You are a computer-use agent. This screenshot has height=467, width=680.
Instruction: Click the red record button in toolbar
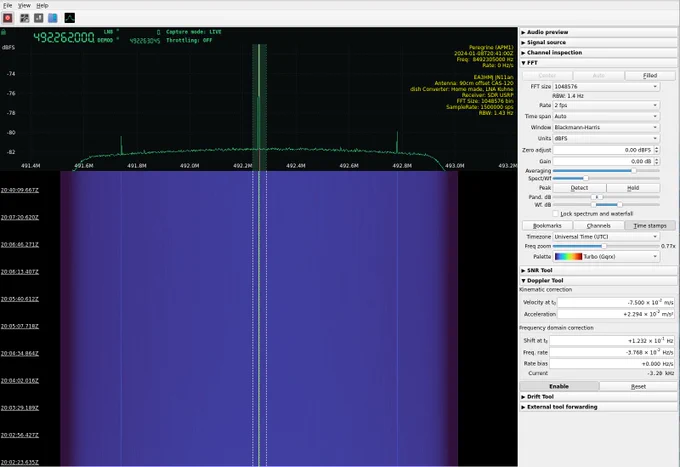[8, 18]
